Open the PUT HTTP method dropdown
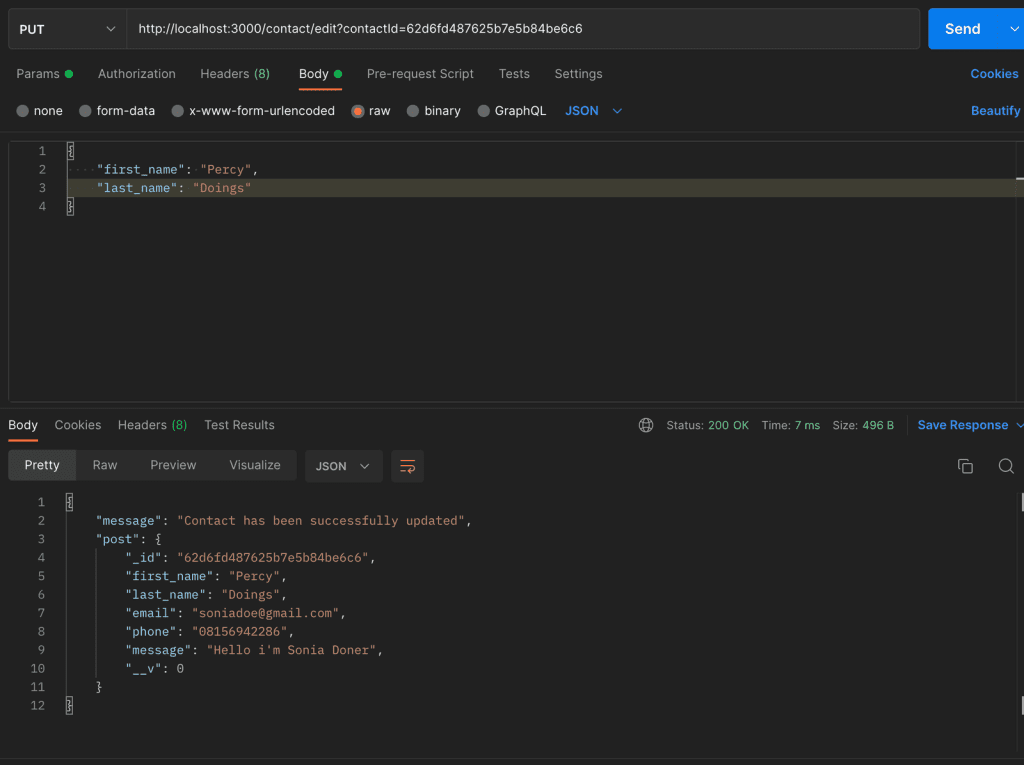 coord(67,29)
